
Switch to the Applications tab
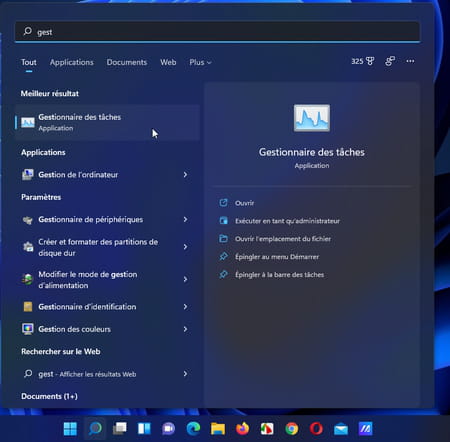click(x=72, y=62)
